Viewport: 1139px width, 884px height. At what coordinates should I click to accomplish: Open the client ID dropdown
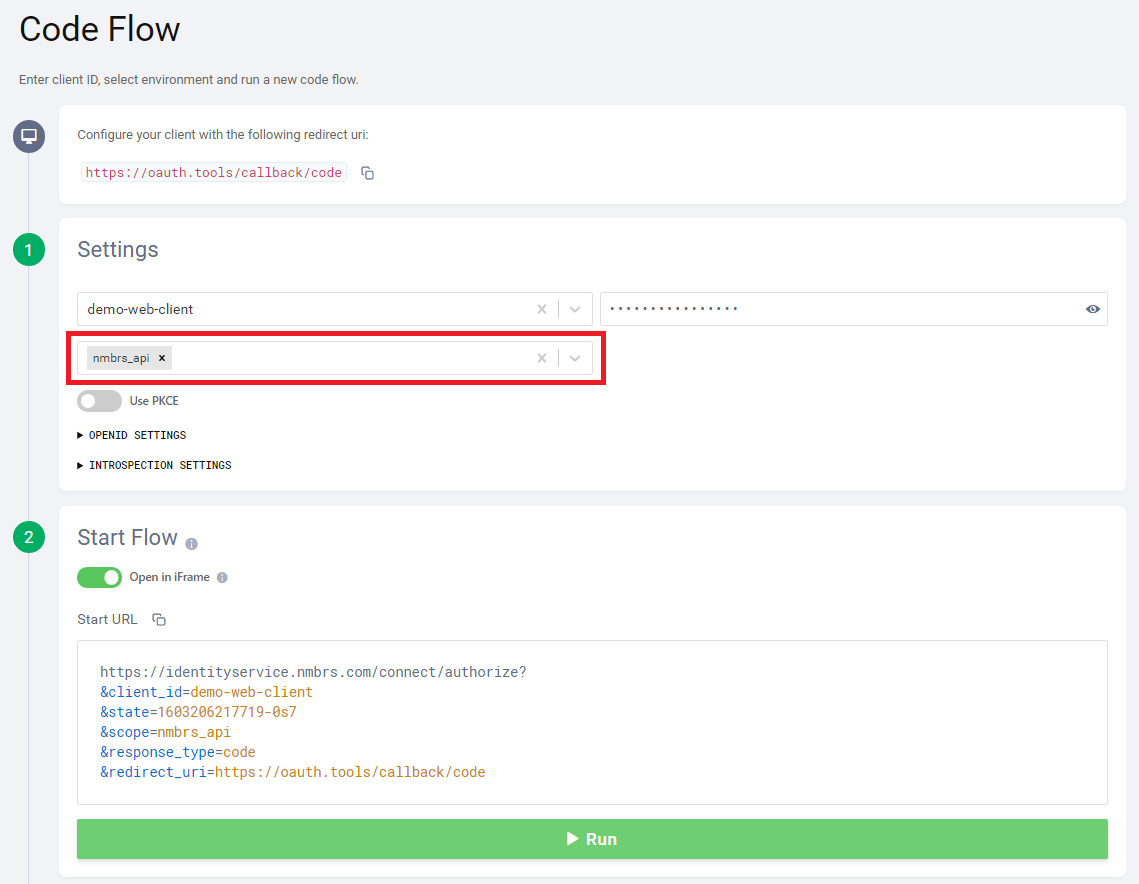(x=574, y=309)
